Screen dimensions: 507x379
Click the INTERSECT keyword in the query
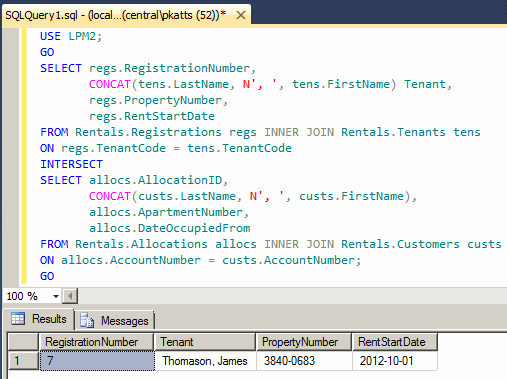[71, 164]
